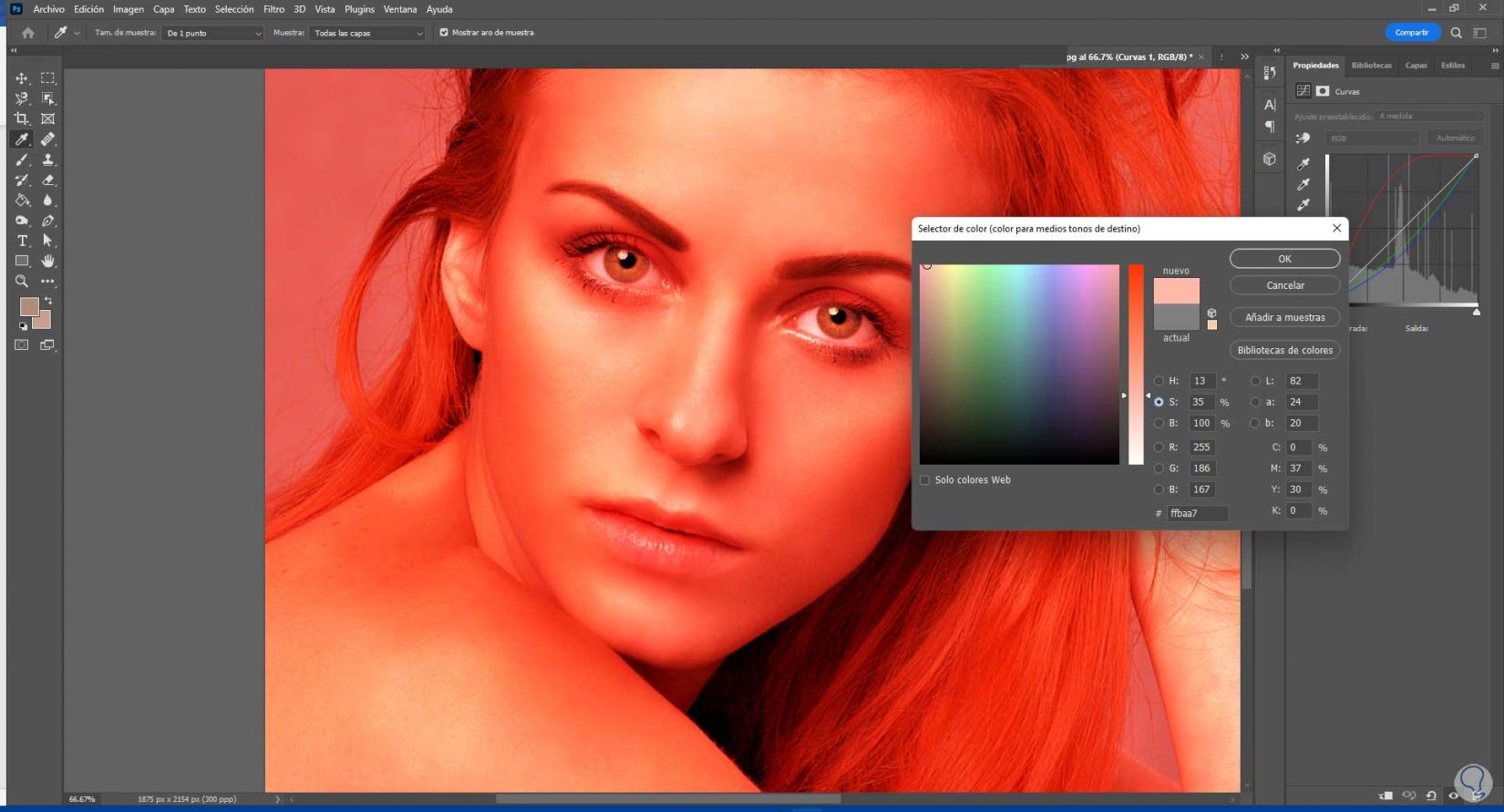This screenshot has width=1504, height=812.
Task: Select the Lasso tool in the toolbox
Action: point(22,98)
